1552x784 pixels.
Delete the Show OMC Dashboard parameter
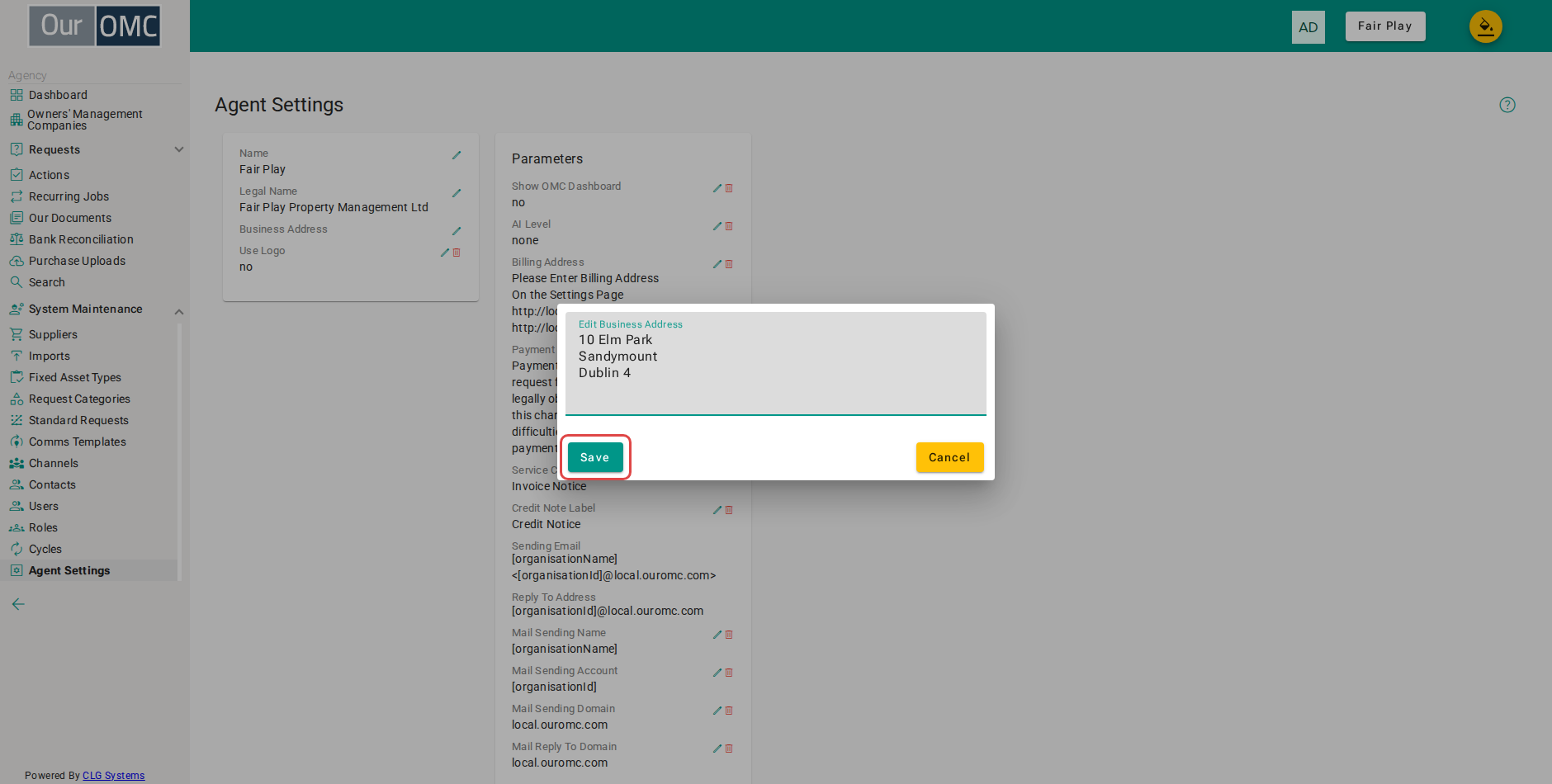click(729, 188)
